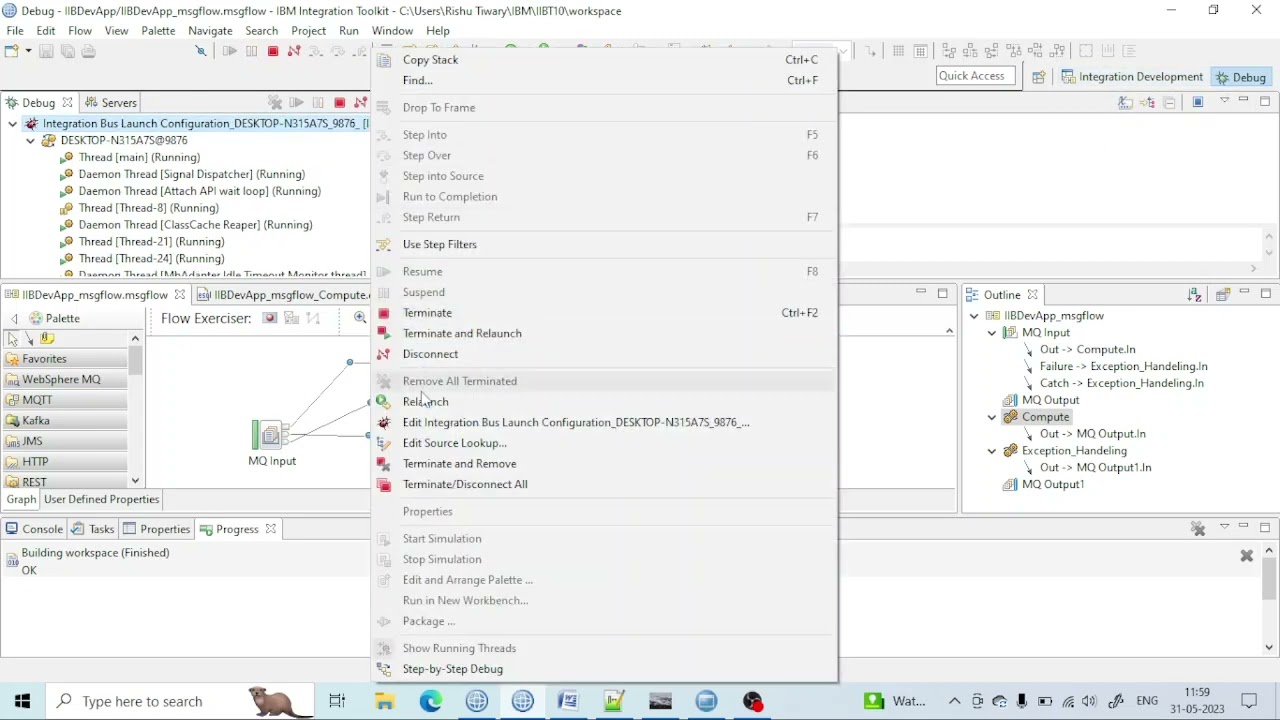Open the Kafka palette drawer

click(x=64, y=421)
